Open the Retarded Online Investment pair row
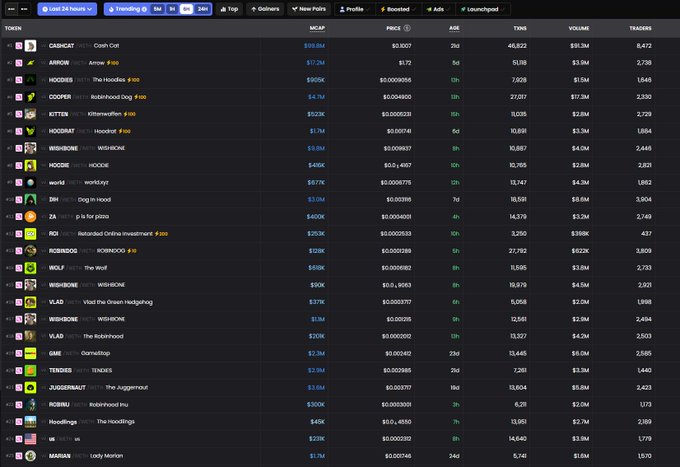The image size is (680, 467). (x=340, y=234)
